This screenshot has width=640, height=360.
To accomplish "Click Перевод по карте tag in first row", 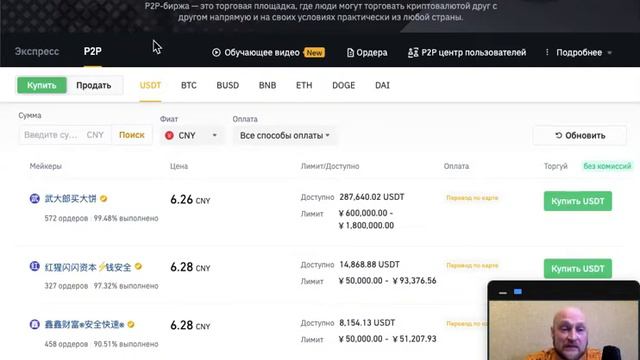I will (472, 198).
